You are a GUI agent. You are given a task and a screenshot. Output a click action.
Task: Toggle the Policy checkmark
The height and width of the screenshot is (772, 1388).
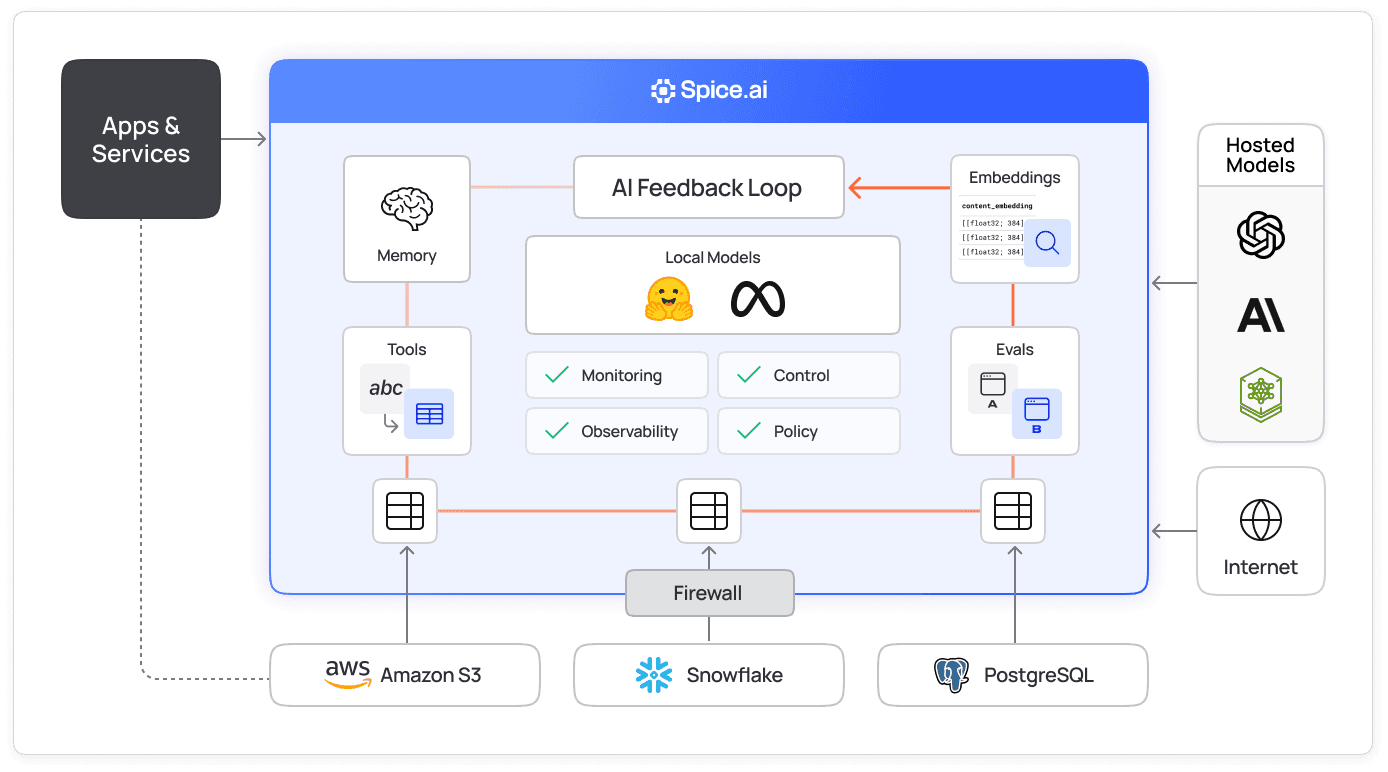pos(748,431)
